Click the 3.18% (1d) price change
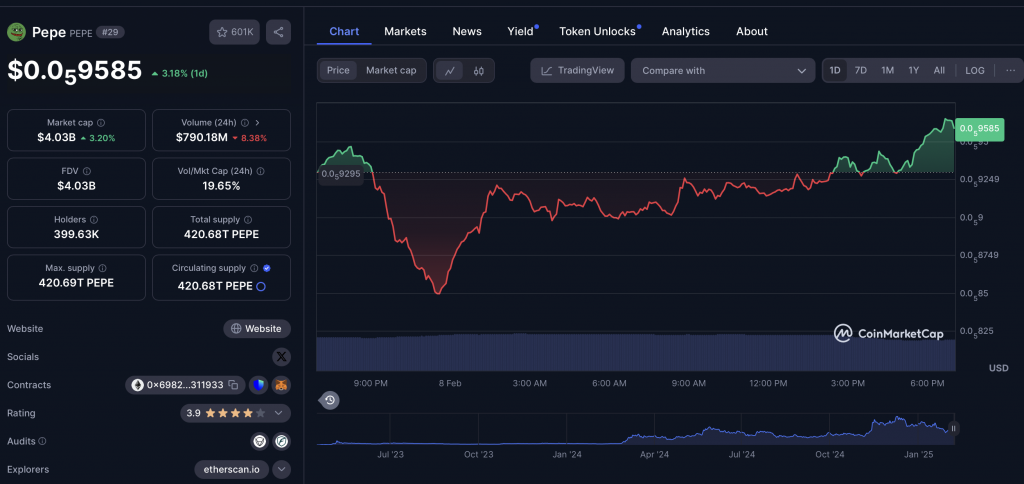The width and height of the screenshot is (1024, 484). coord(180,73)
